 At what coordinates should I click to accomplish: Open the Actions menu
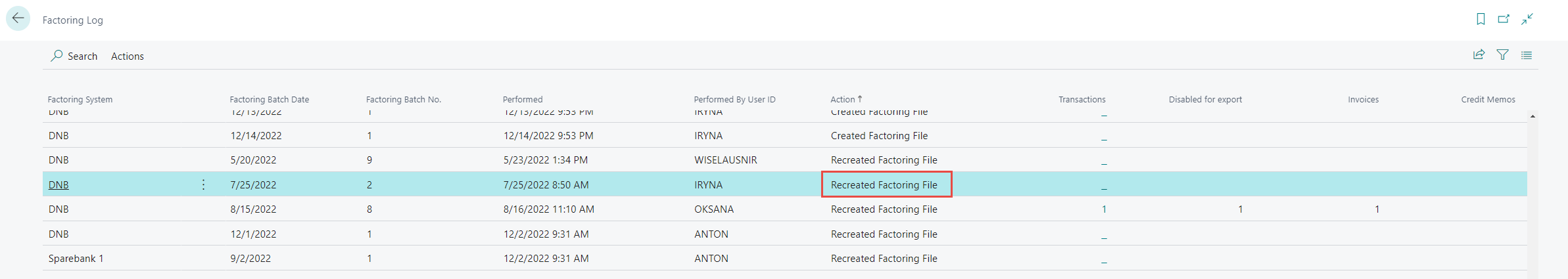pyautogui.click(x=127, y=56)
